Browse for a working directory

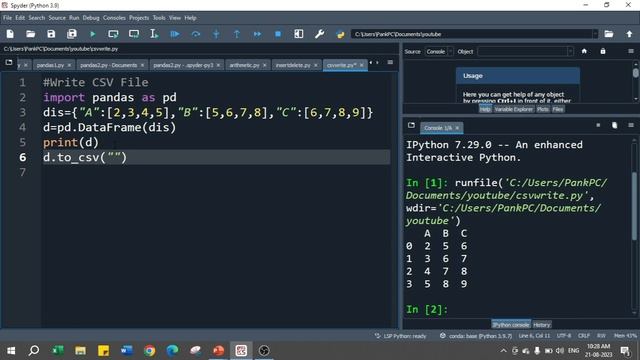609,34
